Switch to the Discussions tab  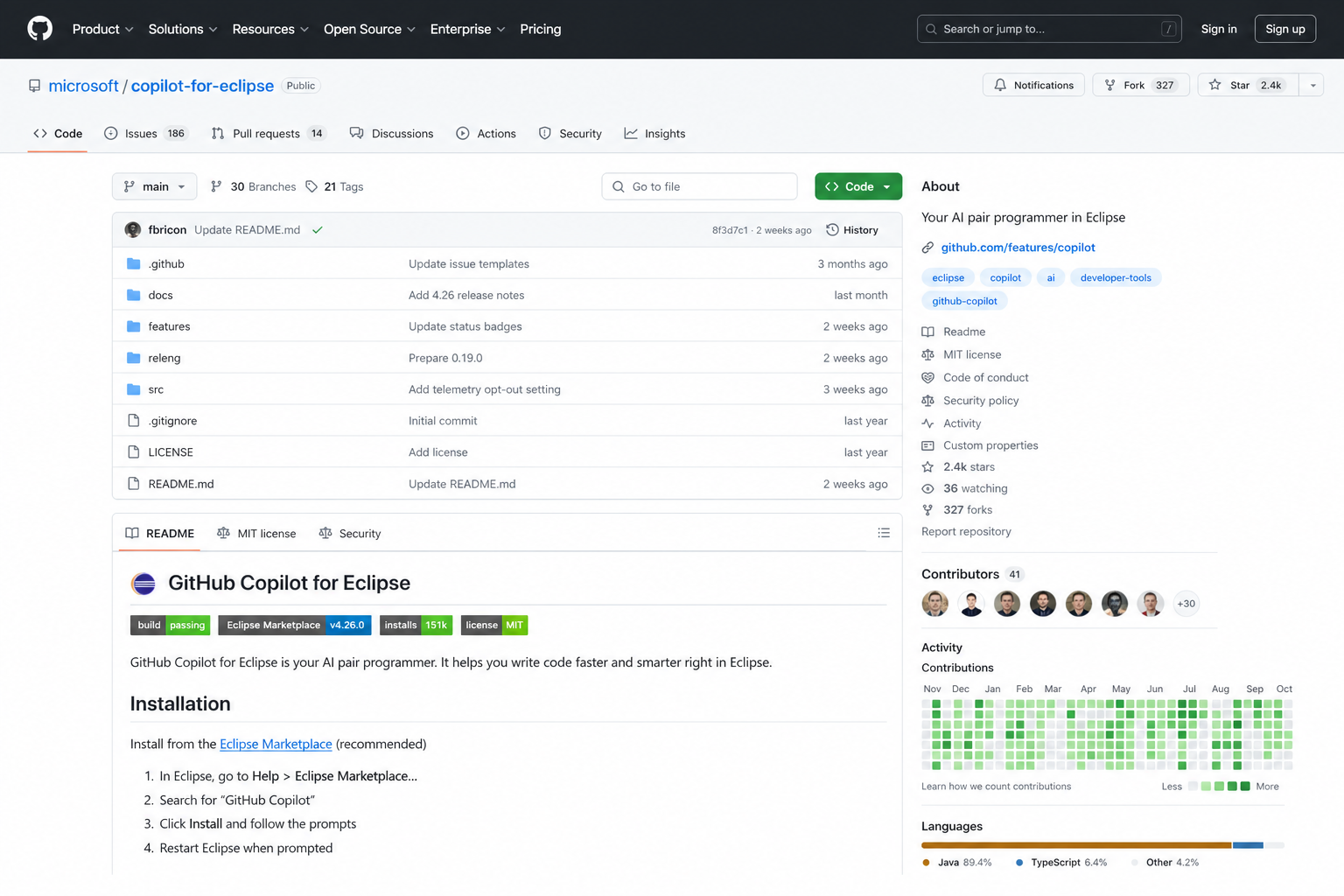pos(391,134)
